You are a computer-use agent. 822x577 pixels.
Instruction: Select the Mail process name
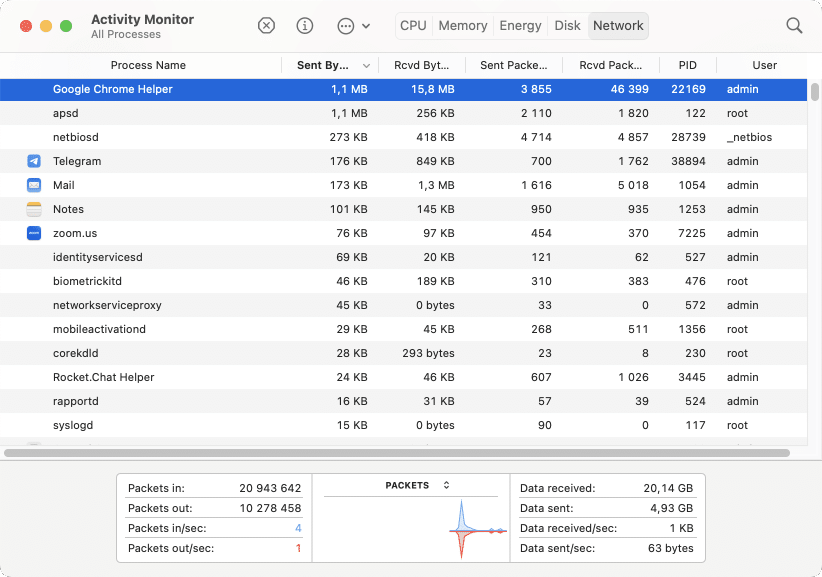click(x=63, y=186)
